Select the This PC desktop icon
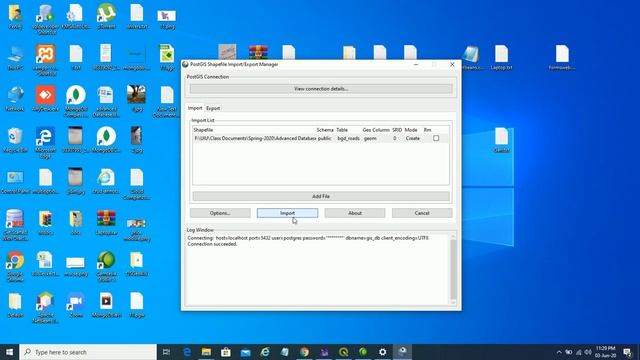 pyautogui.click(x=15, y=58)
